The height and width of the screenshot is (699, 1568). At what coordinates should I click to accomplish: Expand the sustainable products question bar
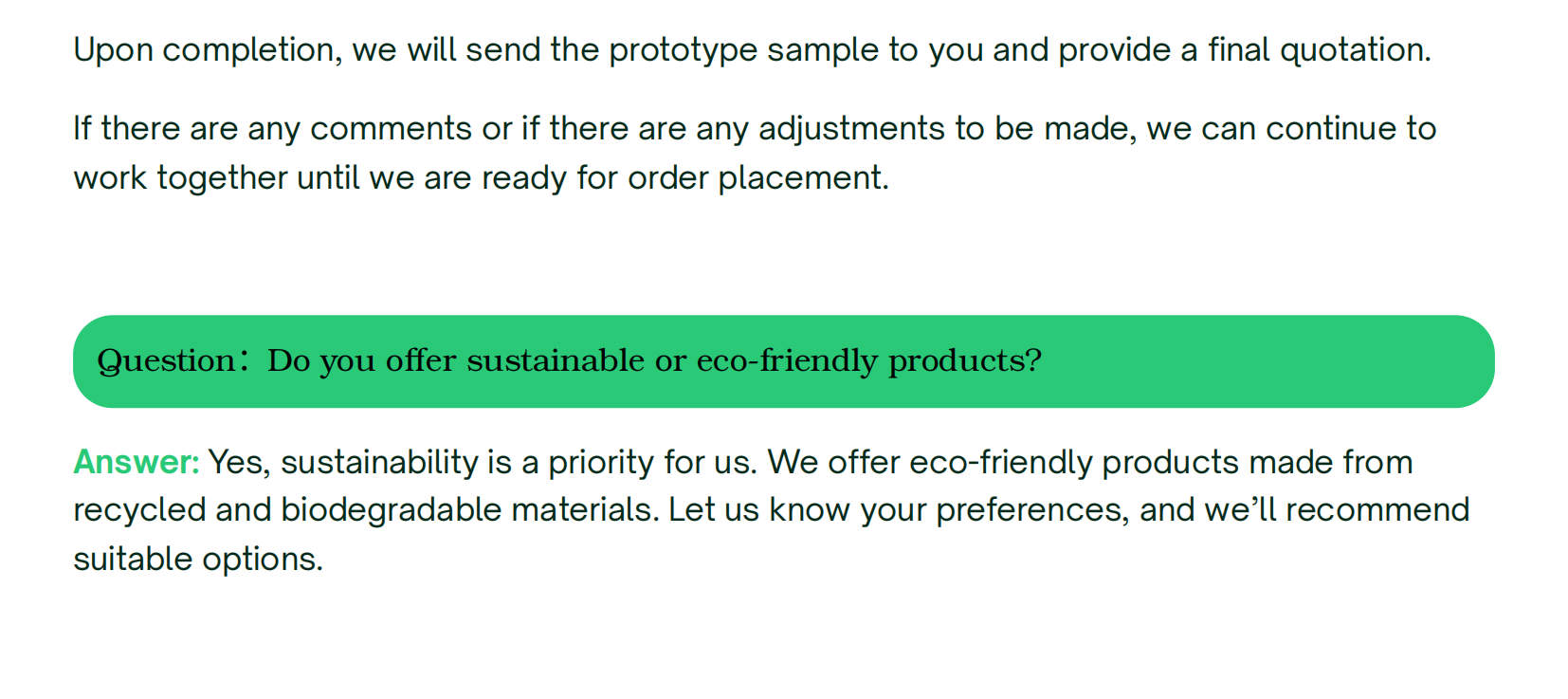(x=783, y=361)
